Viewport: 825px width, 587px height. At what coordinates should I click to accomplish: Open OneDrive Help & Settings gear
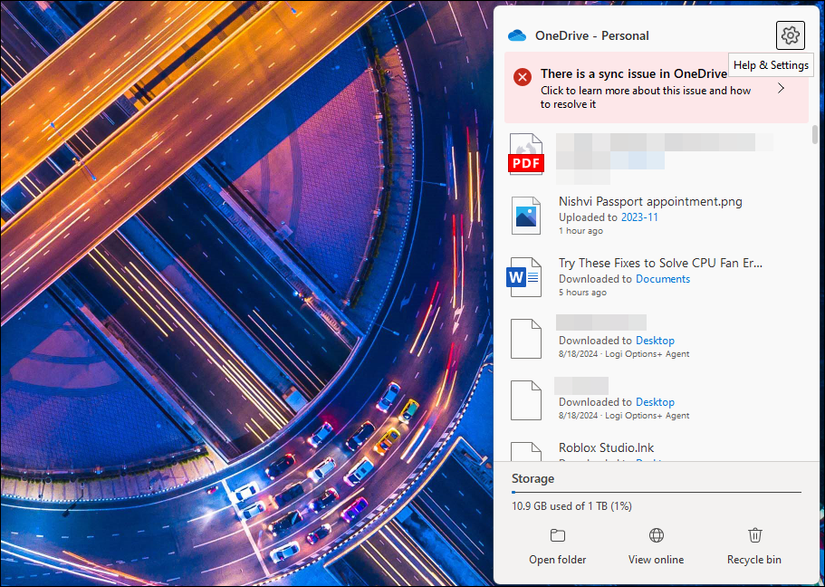[790, 35]
